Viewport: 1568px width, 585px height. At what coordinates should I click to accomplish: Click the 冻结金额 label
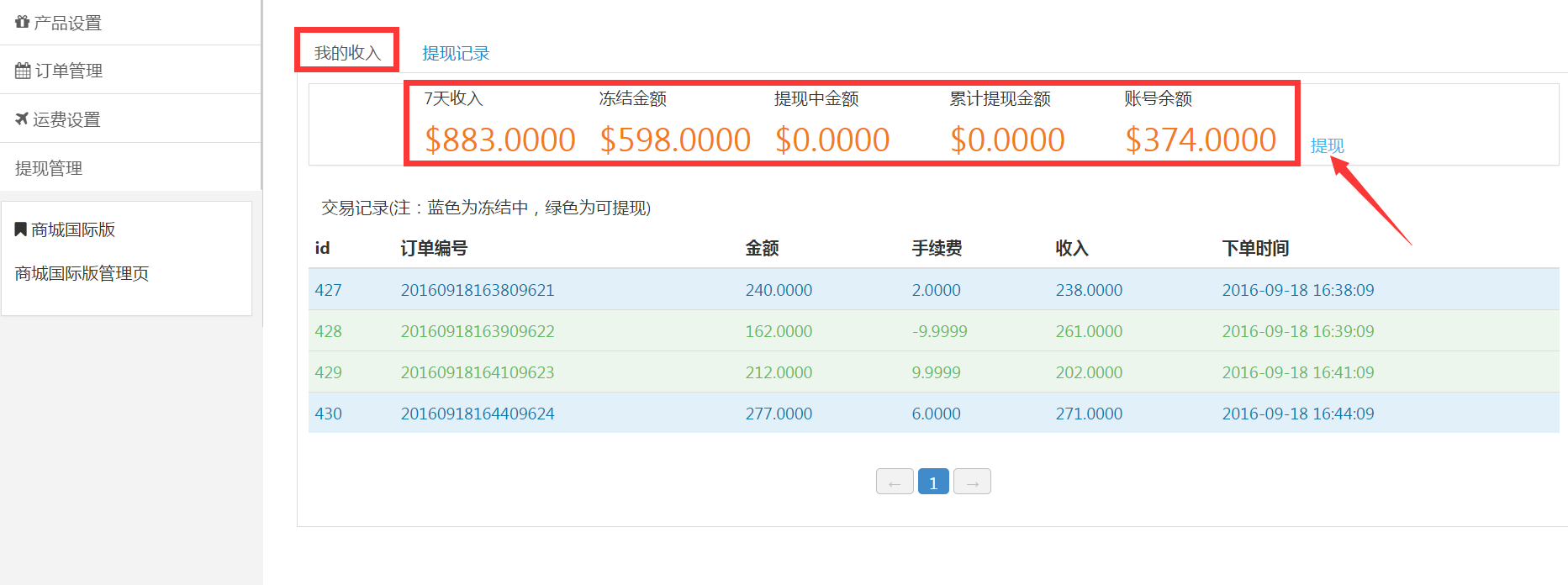[633, 98]
